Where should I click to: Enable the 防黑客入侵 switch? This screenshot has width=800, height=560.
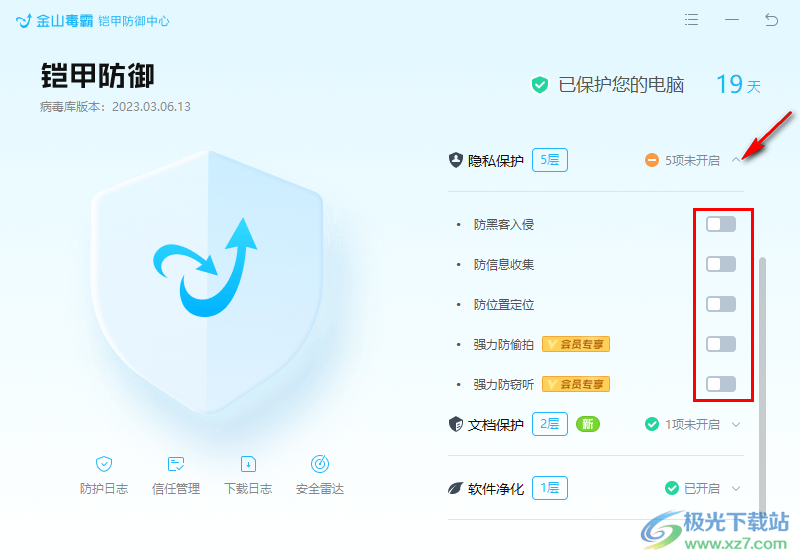pyautogui.click(x=721, y=224)
